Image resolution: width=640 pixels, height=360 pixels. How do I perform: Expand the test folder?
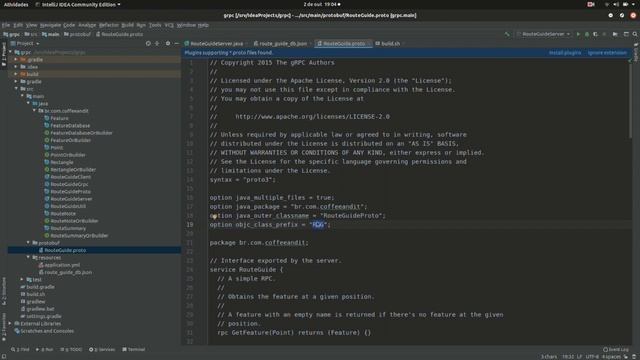(22, 280)
